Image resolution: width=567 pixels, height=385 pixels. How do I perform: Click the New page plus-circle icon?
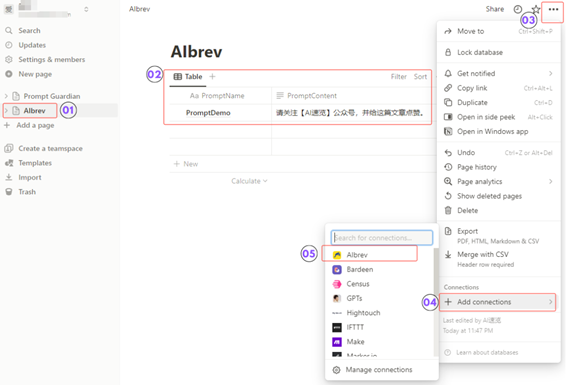point(9,74)
